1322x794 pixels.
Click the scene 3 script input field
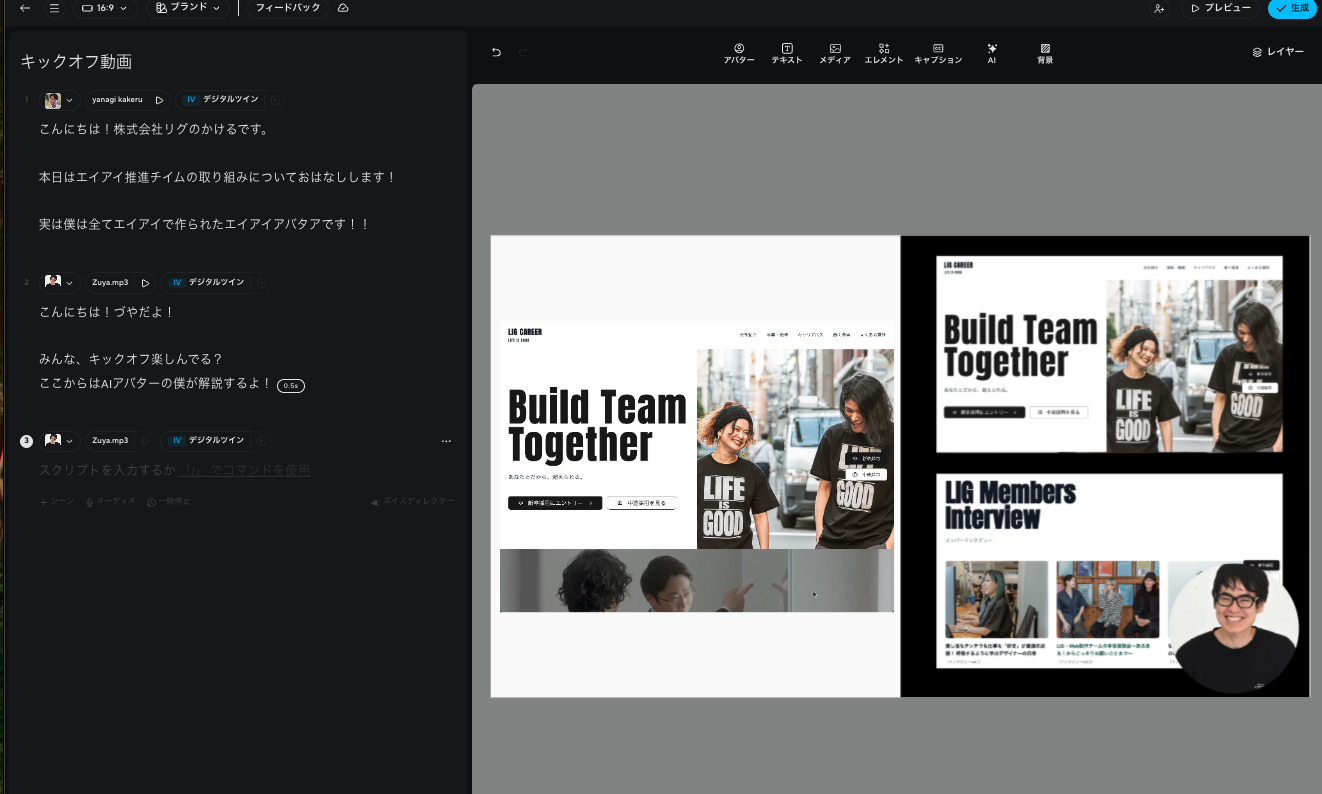[175, 470]
